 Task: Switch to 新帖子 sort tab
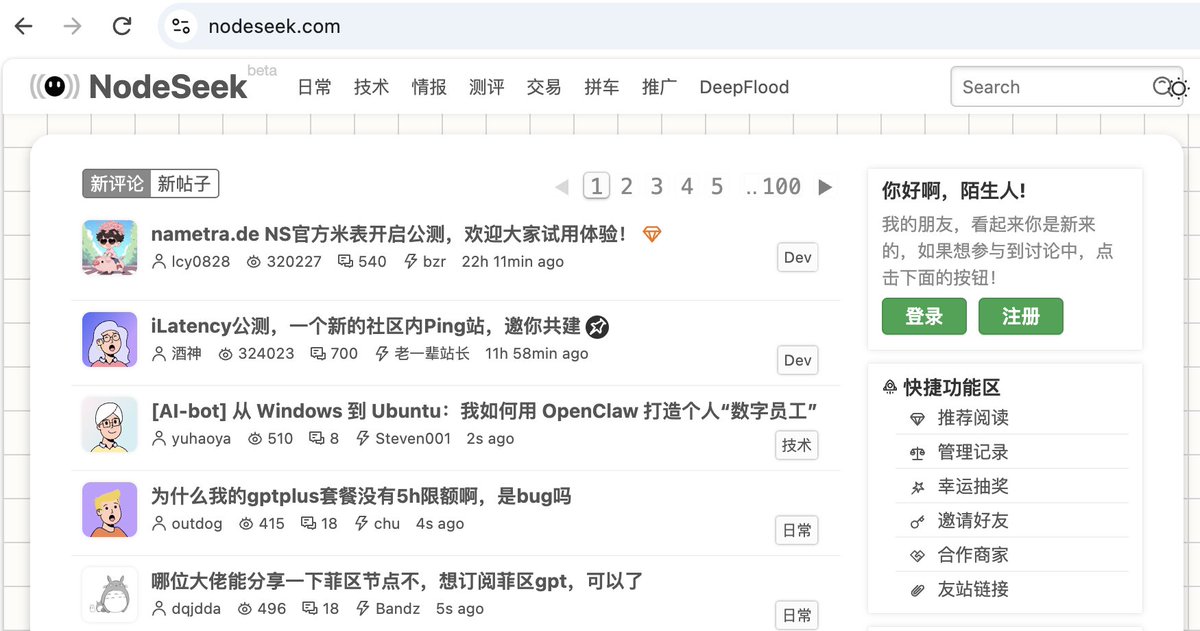coord(185,184)
